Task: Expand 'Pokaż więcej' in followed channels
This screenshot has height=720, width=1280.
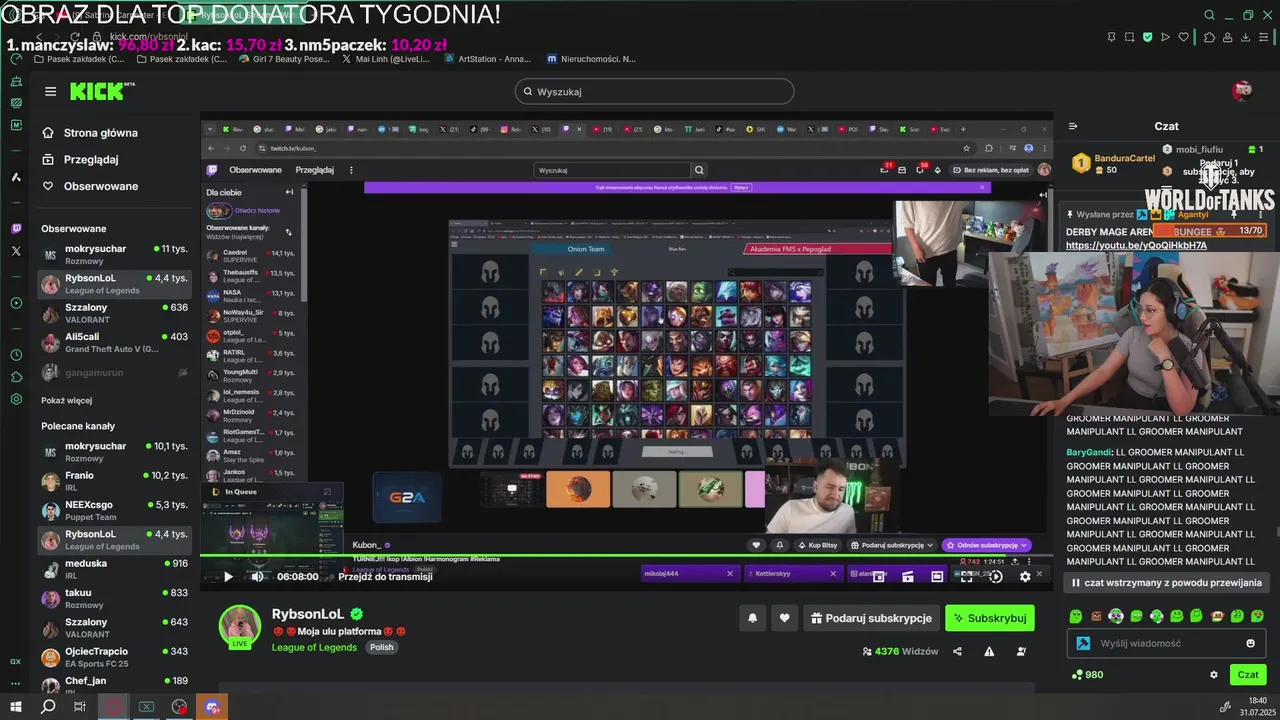Action: tap(66, 400)
